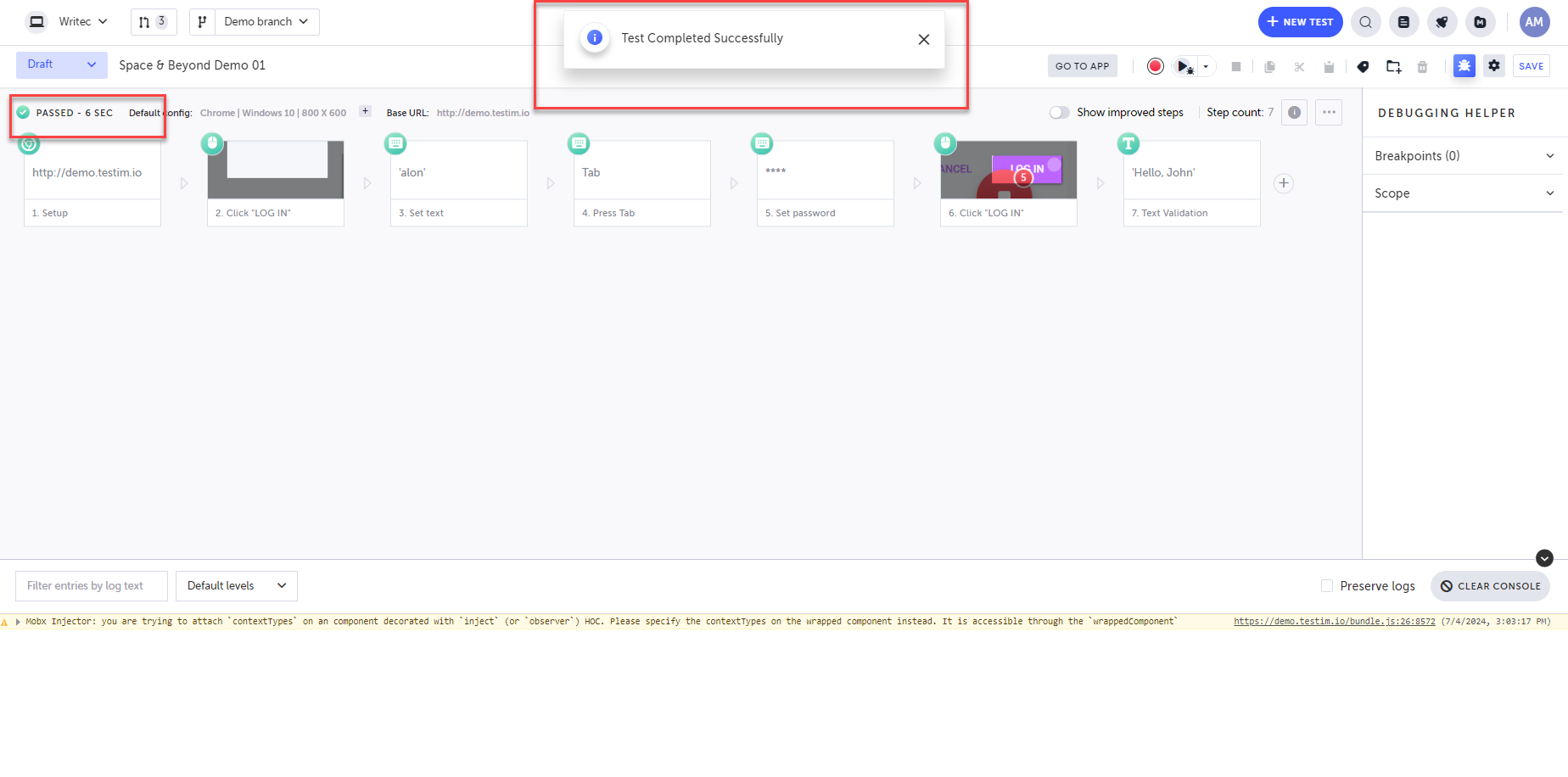This screenshot has width=1568, height=777.
Task: Click the keyboard icon on Set password step
Action: pos(762,143)
